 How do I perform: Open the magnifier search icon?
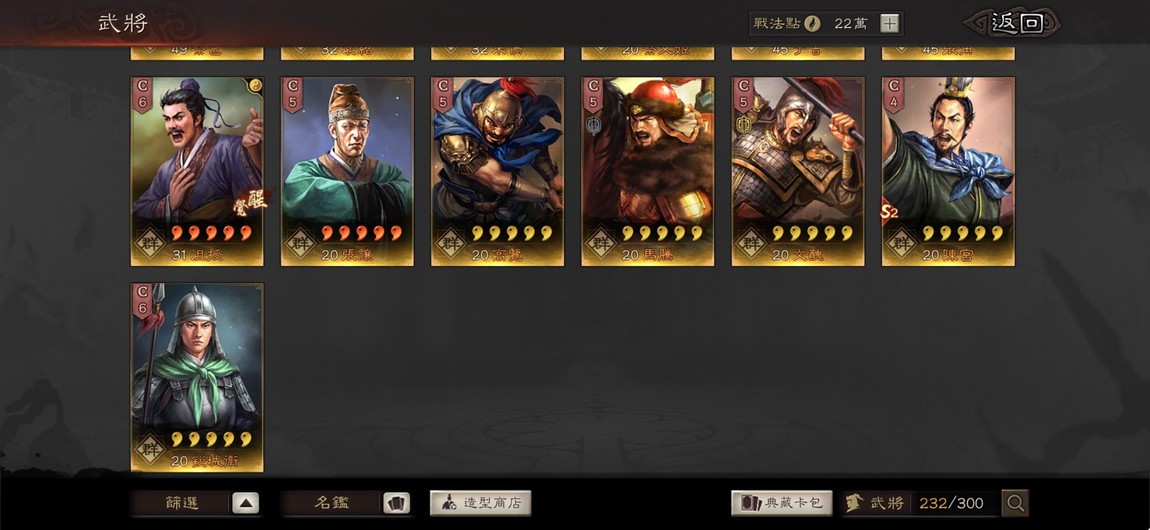click(x=1015, y=503)
